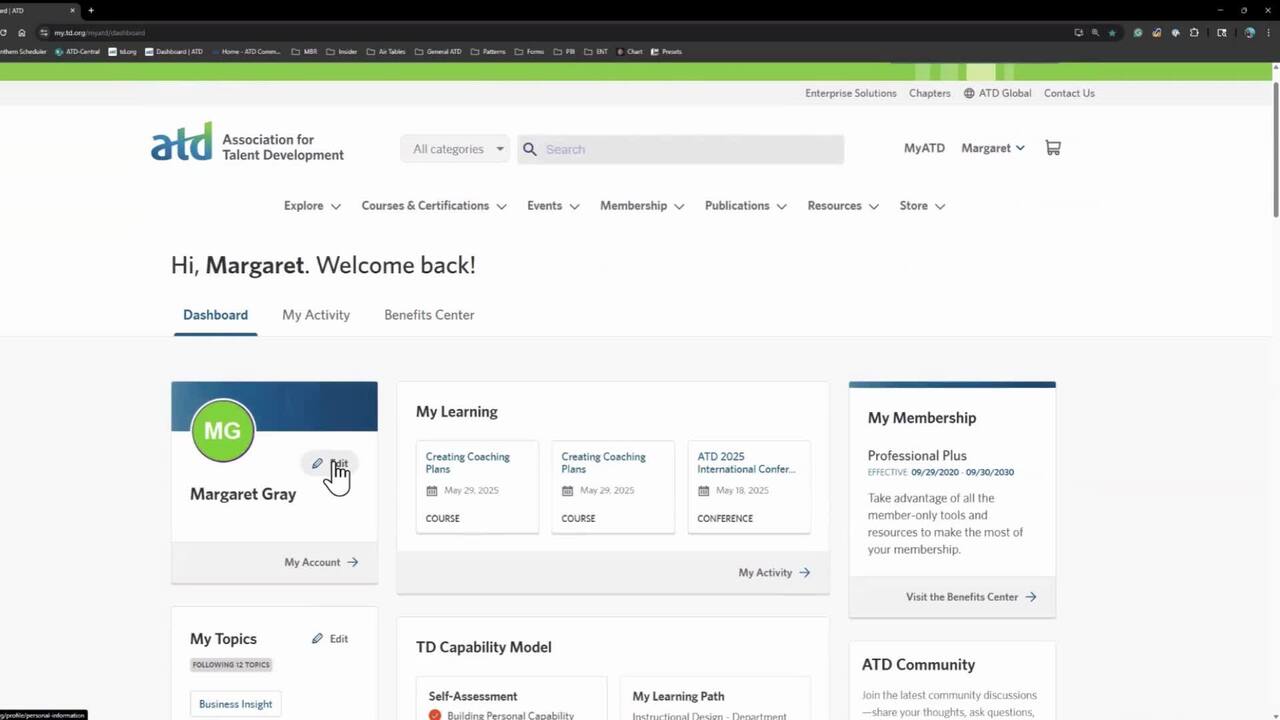The width and height of the screenshot is (1280, 720).
Task: Click the MG profile avatar
Action: (x=222, y=430)
